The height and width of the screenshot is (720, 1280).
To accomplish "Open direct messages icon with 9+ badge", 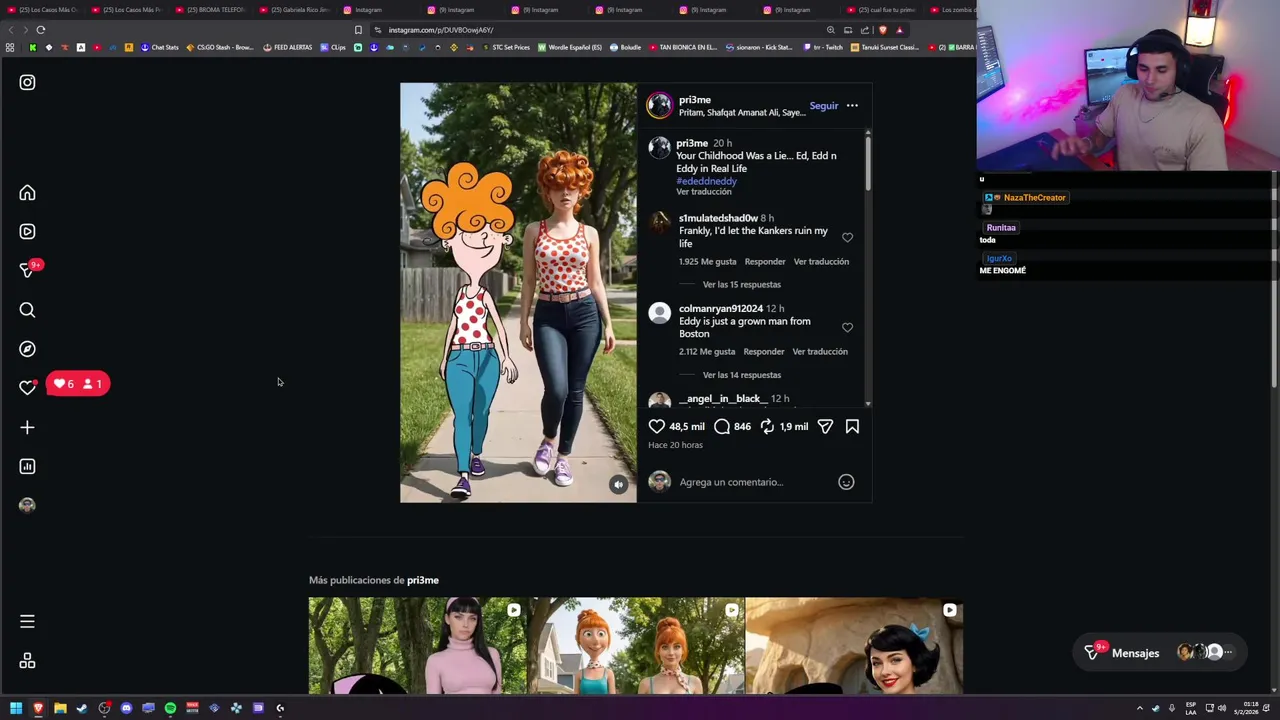I will 29,270.
